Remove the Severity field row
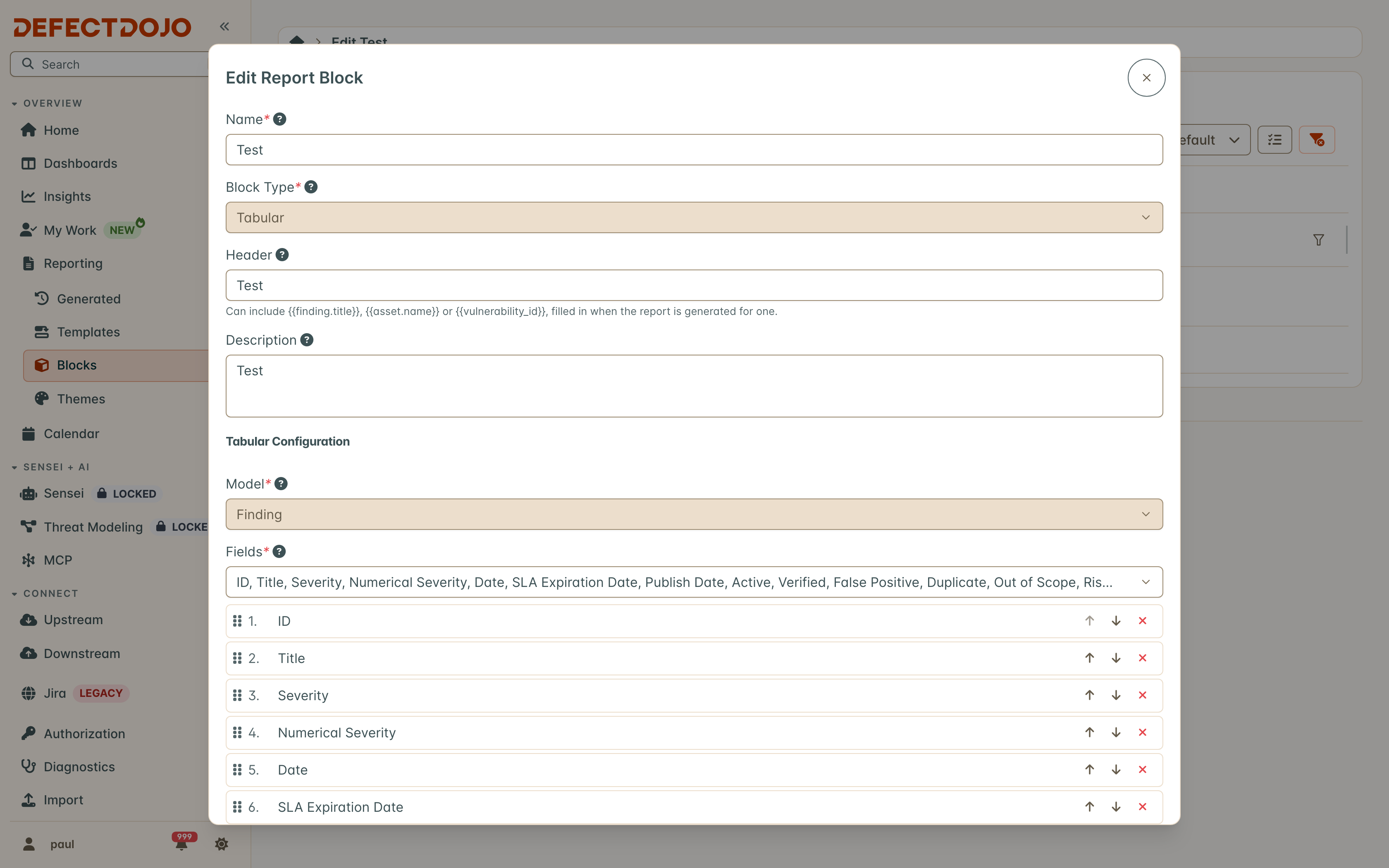Viewport: 1389px width, 868px height. click(x=1142, y=695)
